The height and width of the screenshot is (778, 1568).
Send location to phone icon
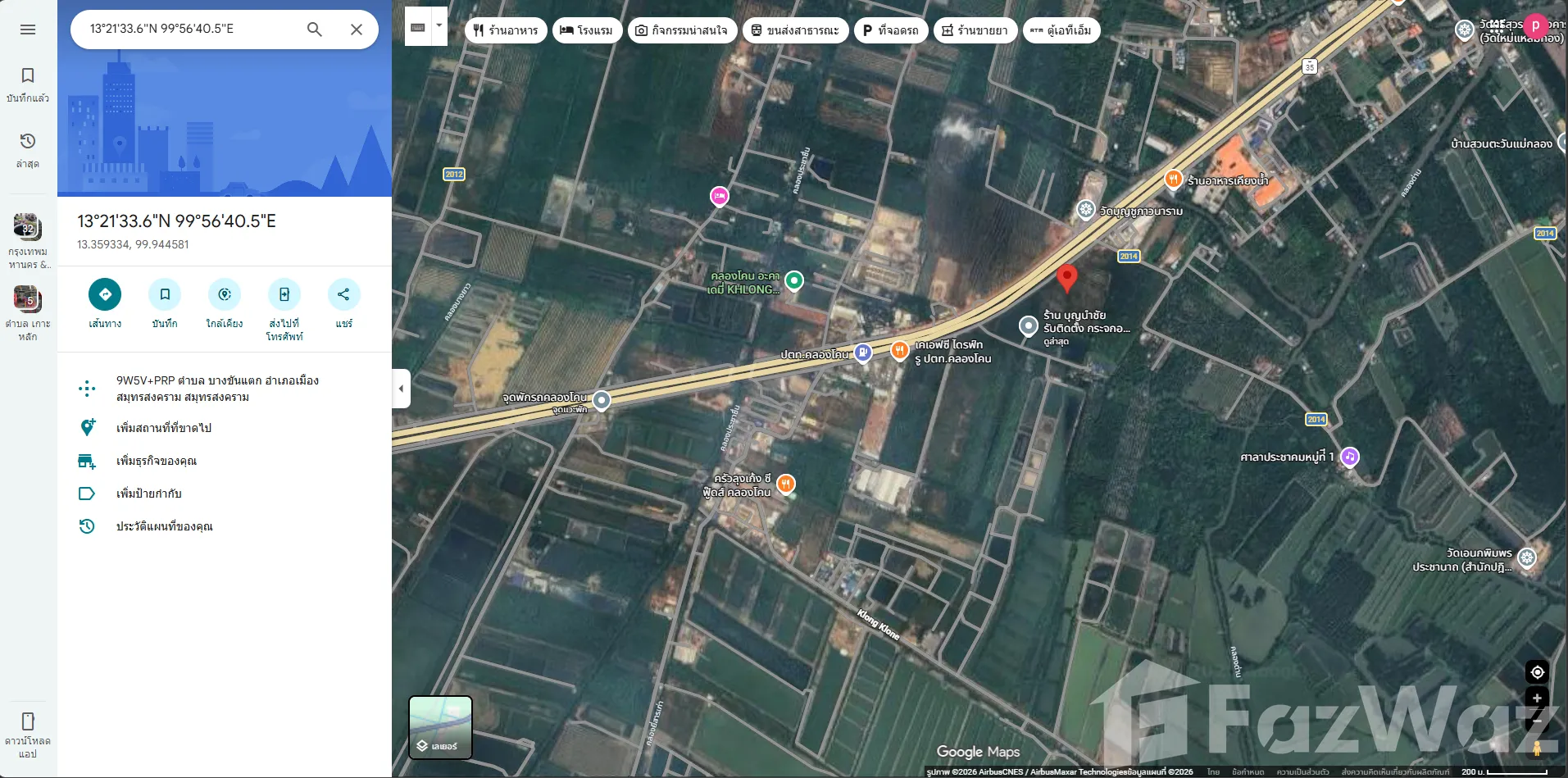coord(284,294)
